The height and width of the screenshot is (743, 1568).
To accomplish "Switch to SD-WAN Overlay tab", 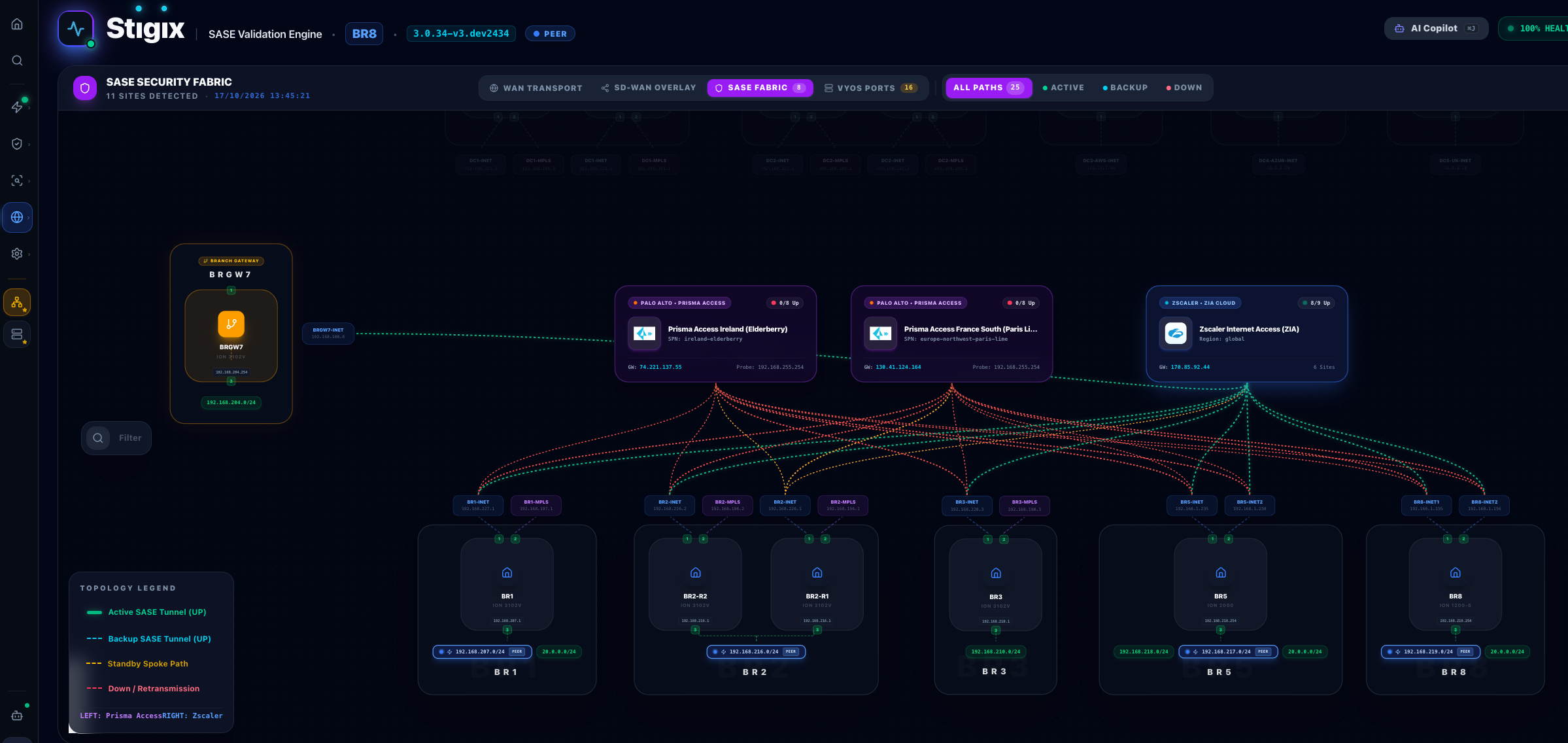I will tap(649, 88).
